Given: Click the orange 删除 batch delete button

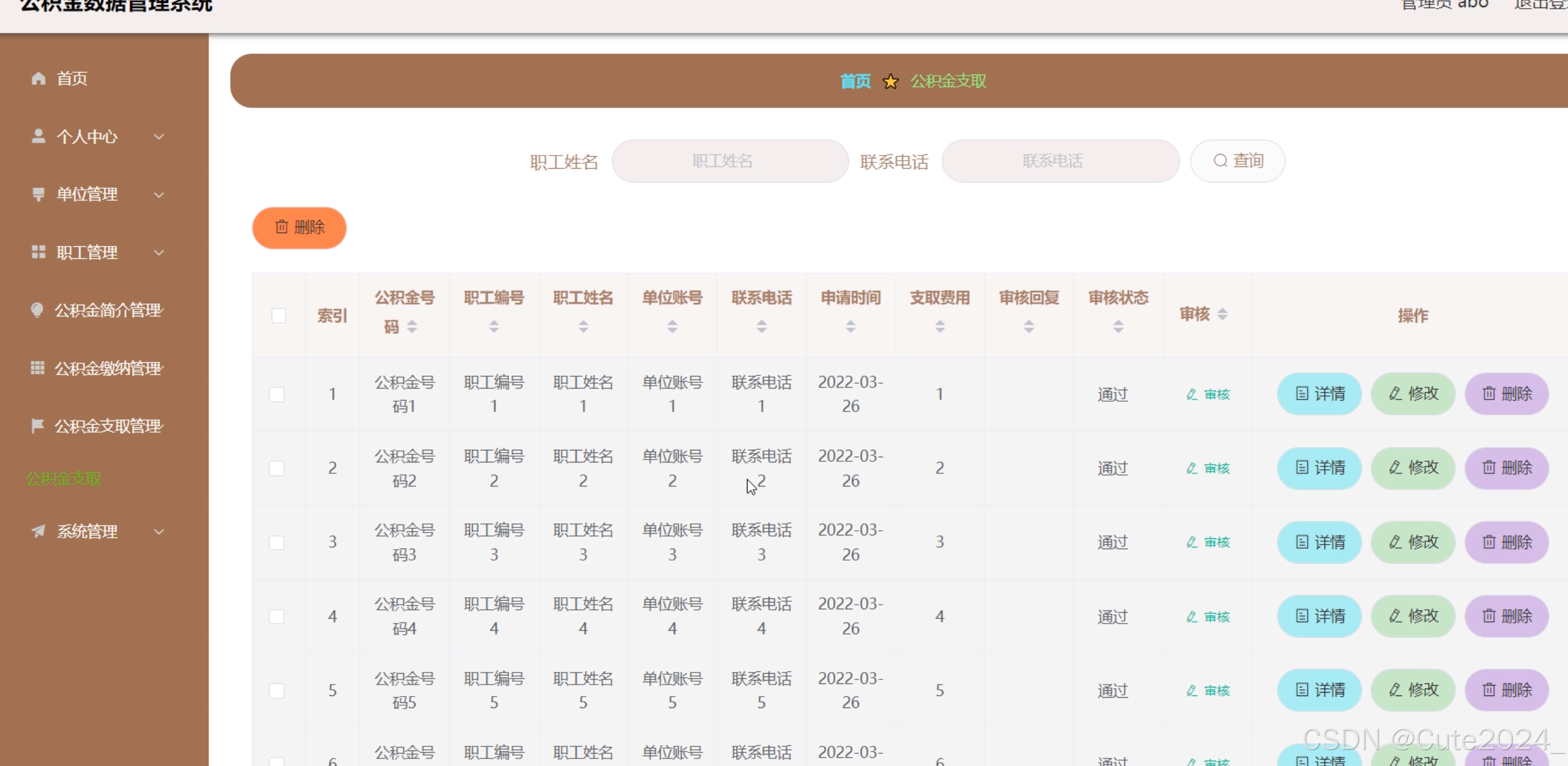Looking at the screenshot, I should [x=299, y=228].
